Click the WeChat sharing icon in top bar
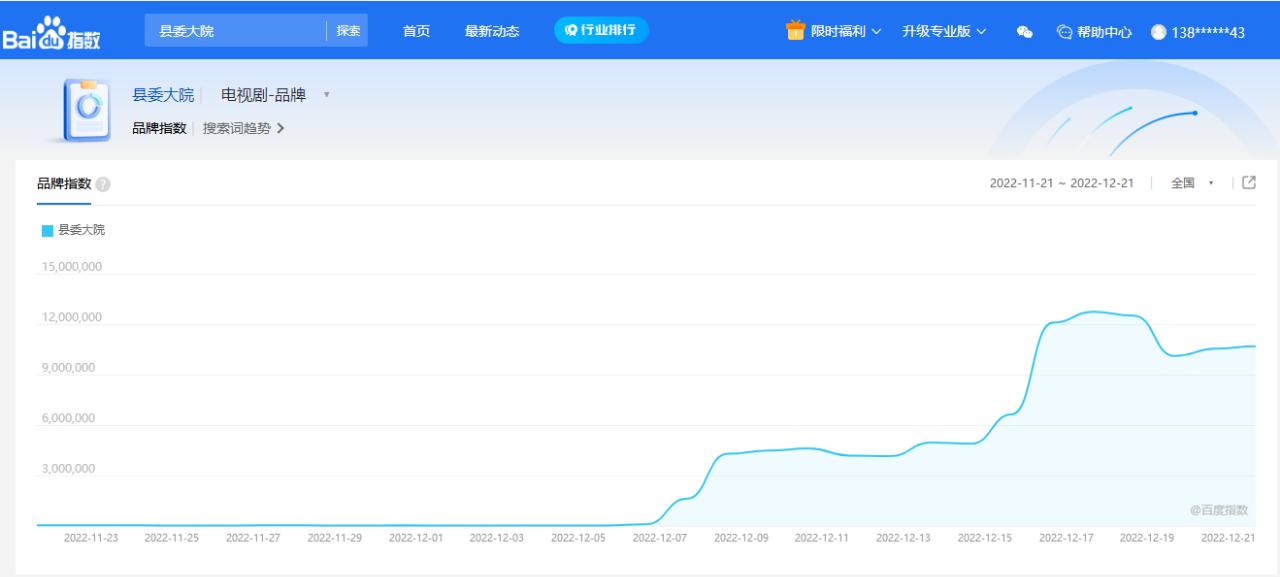Screen dimensions: 1280x577 tap(1020, 31)
